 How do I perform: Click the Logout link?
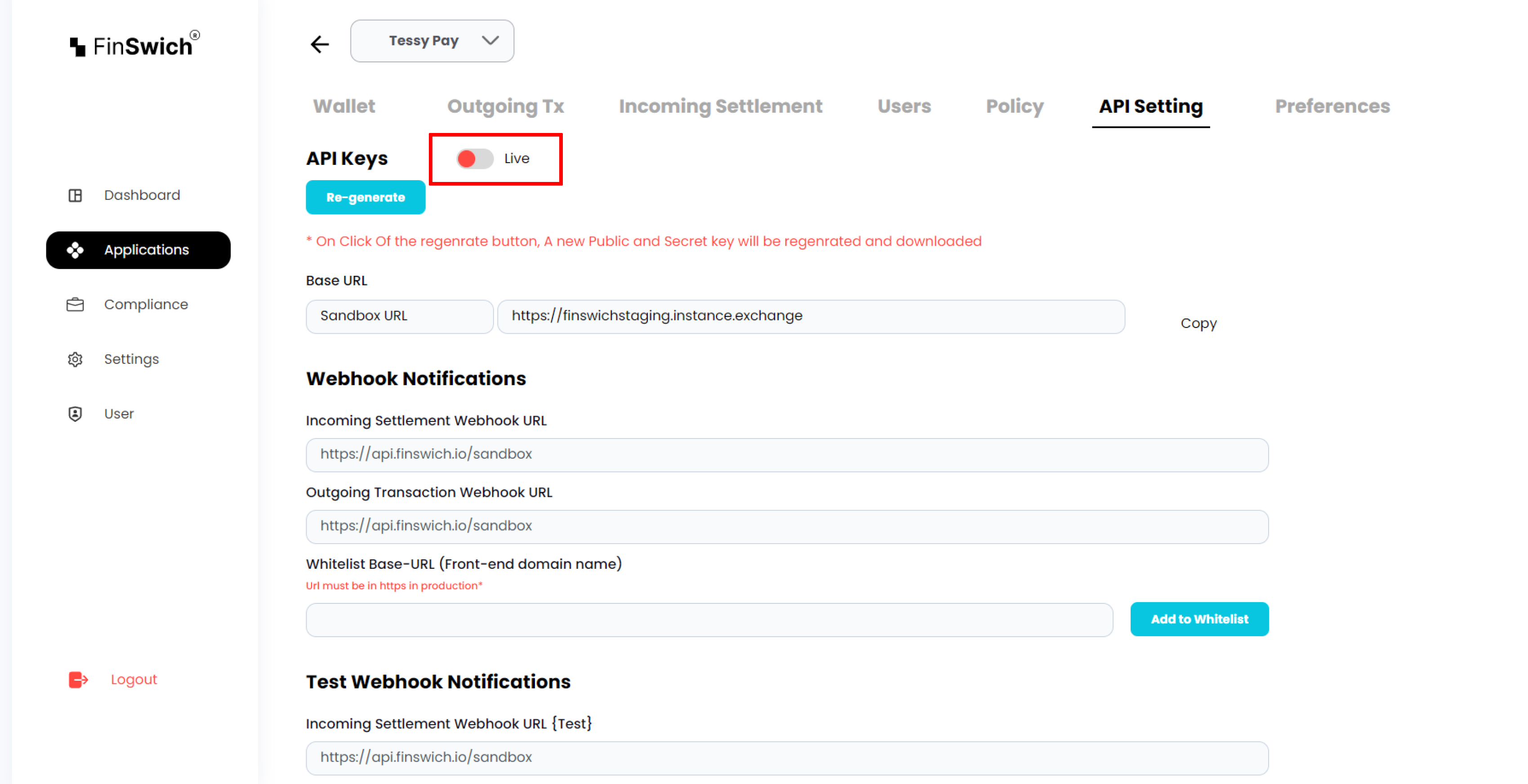pos(134,680)
